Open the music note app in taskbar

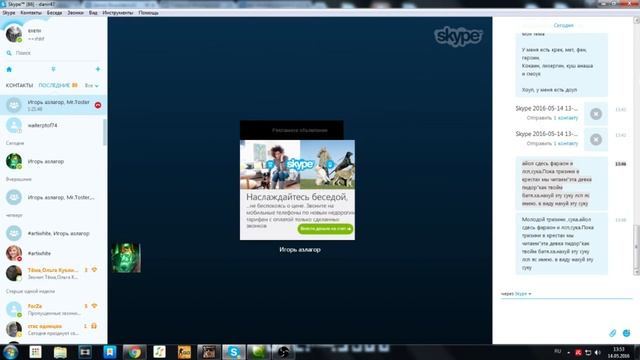tap(159, 352)
